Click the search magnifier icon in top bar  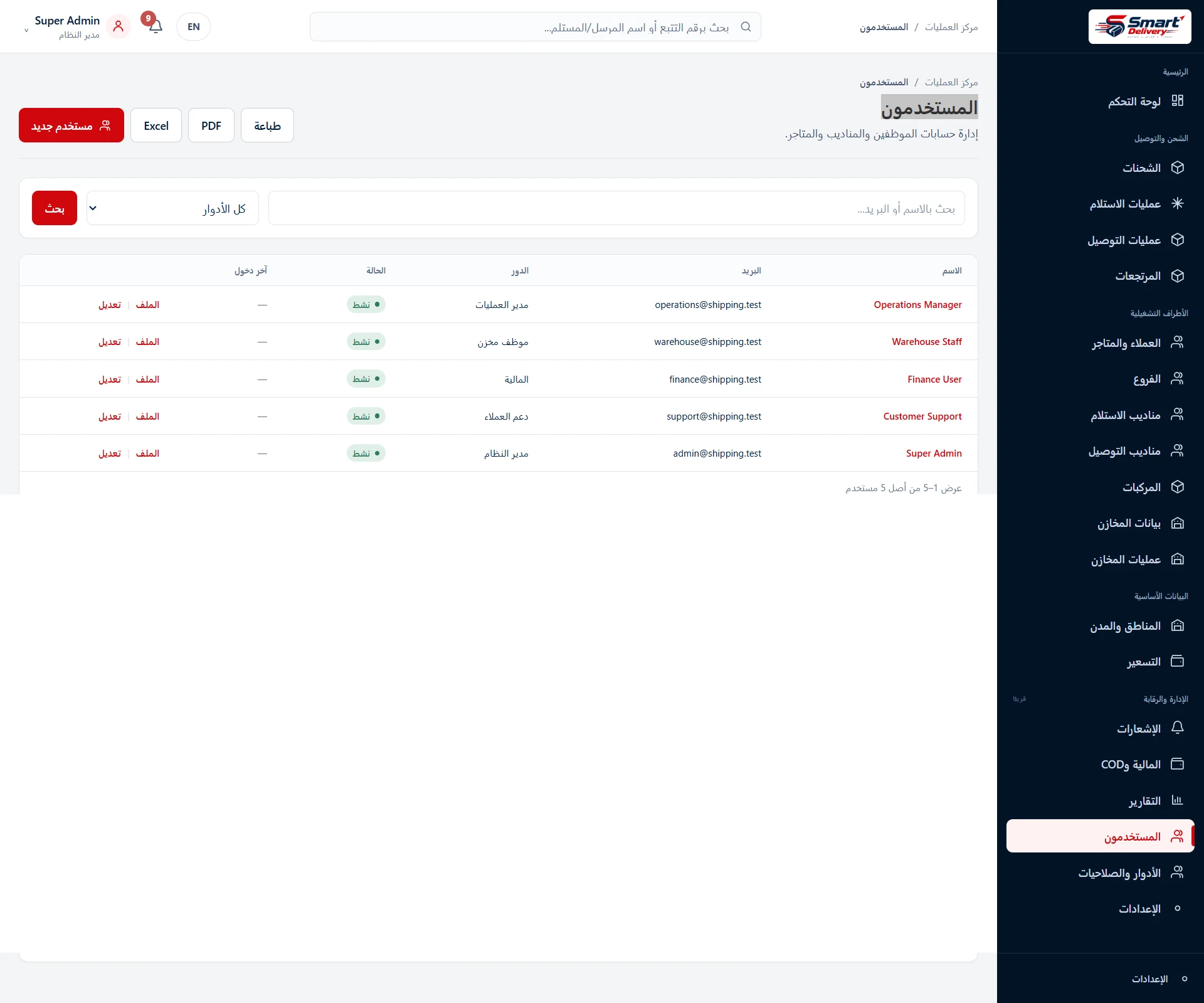(x=746, y=26)
